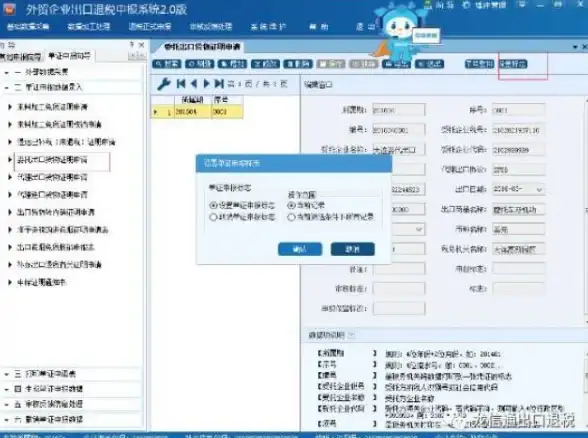Click the 查询 search toolbar button
Screen dimensions: 588x438
tap(167, 64)
